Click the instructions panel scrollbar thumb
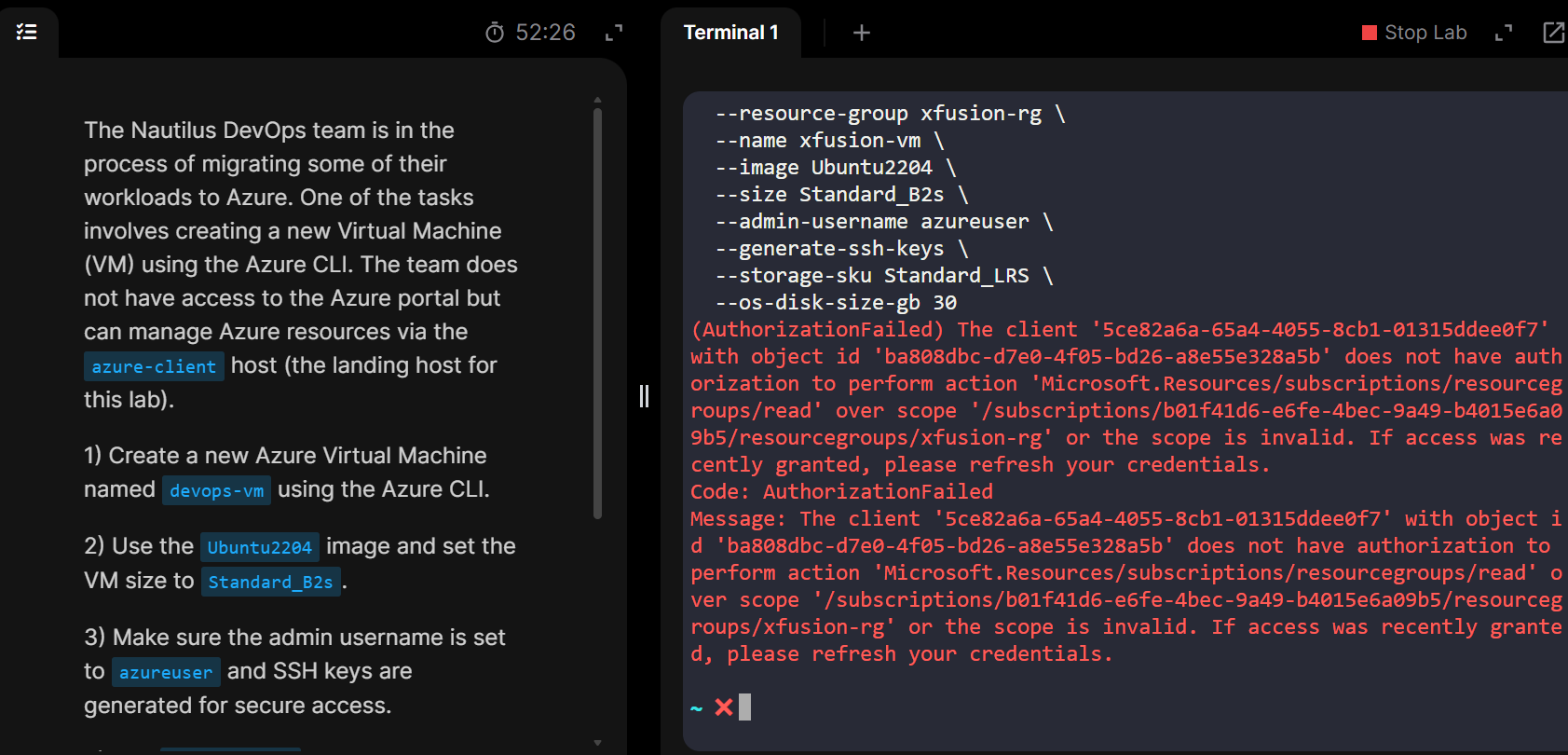1568x755 pixels. coord(597,312)
